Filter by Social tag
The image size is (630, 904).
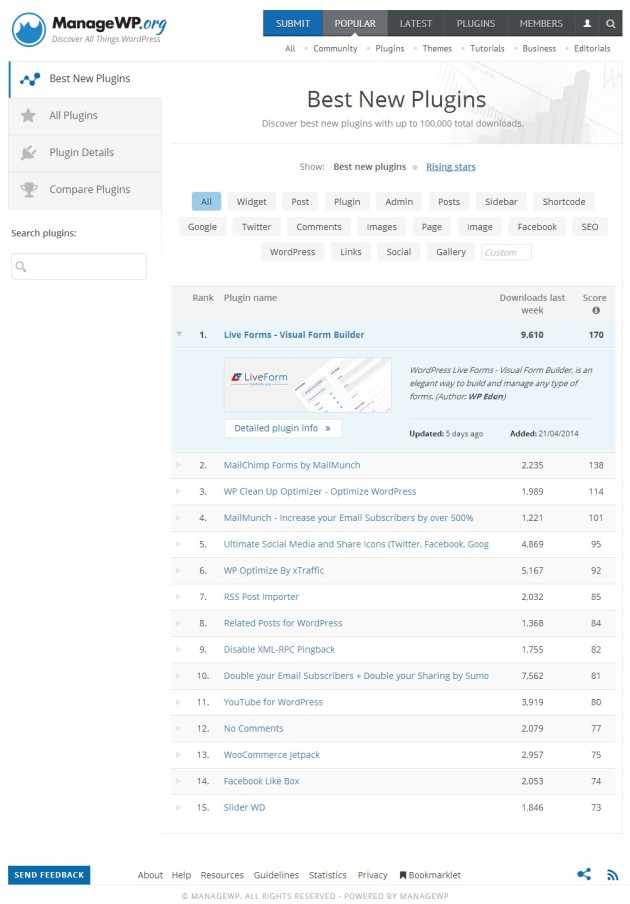pyautogui.click(x=399, y=252)
